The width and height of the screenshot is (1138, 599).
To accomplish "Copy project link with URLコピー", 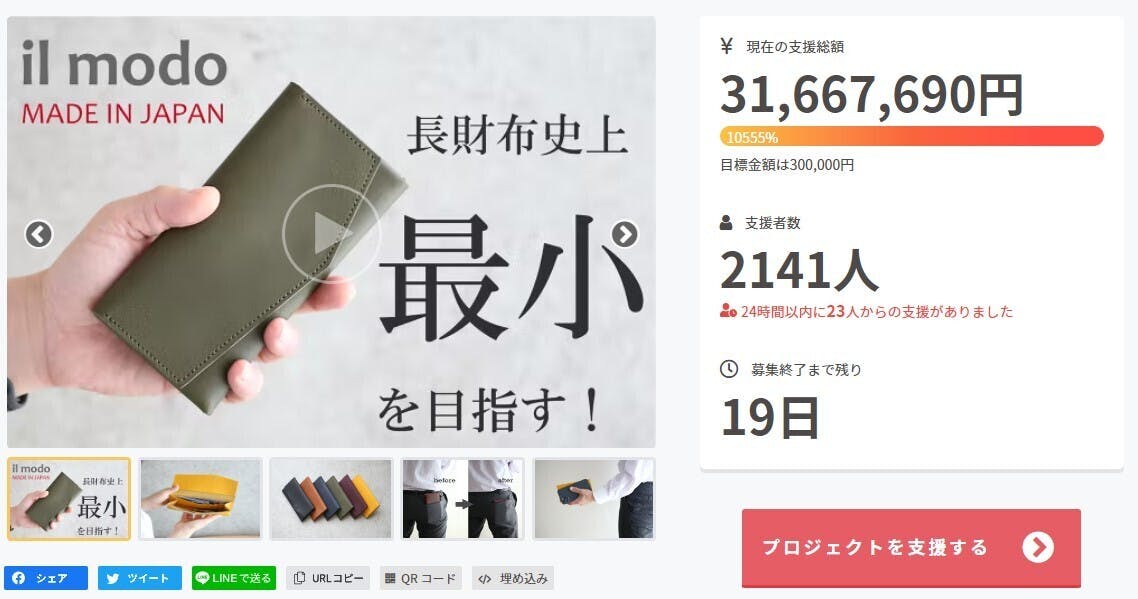I will [x=328, y=578].
